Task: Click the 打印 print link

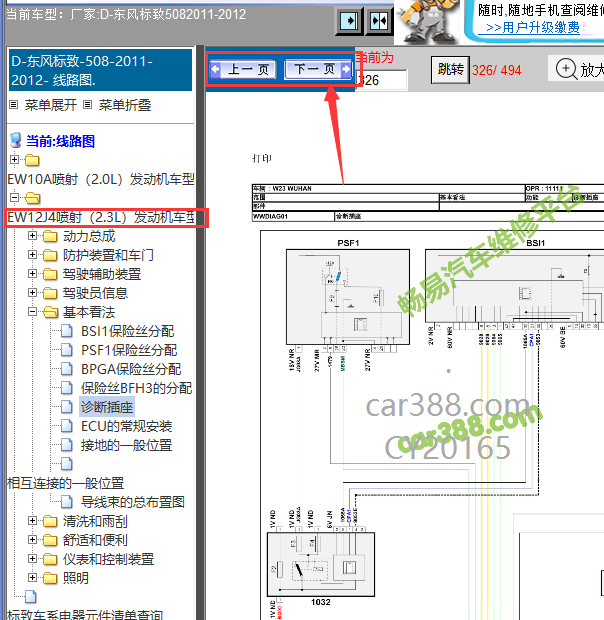Action: click(262, 159)
